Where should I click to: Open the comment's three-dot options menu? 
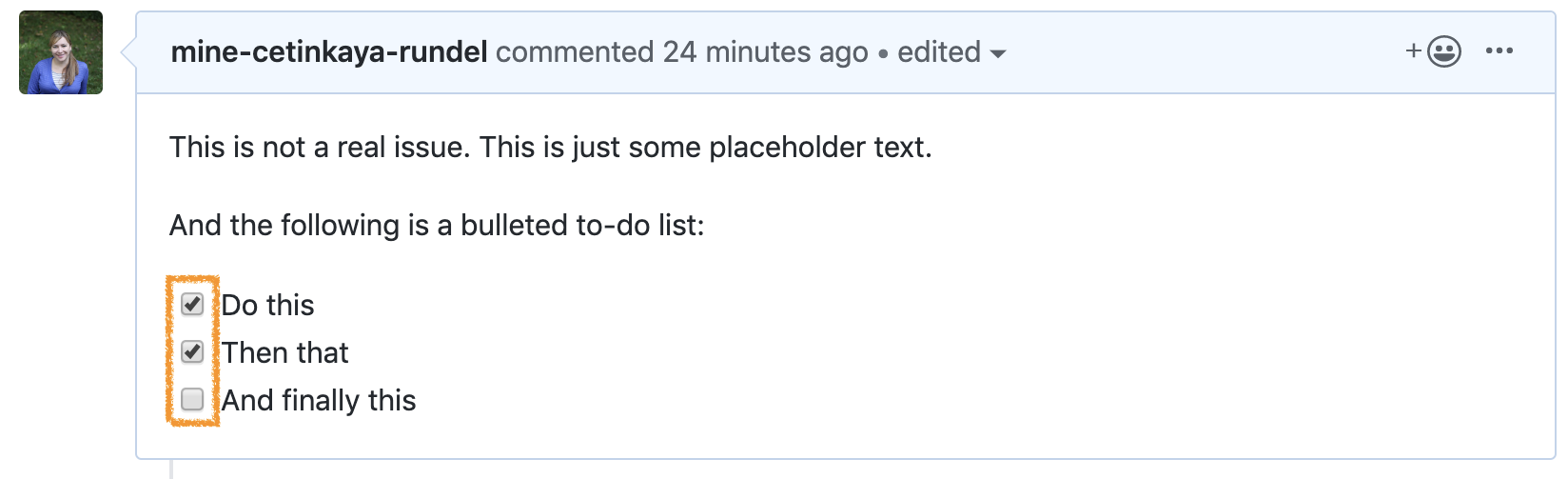tap(1499, 51)
